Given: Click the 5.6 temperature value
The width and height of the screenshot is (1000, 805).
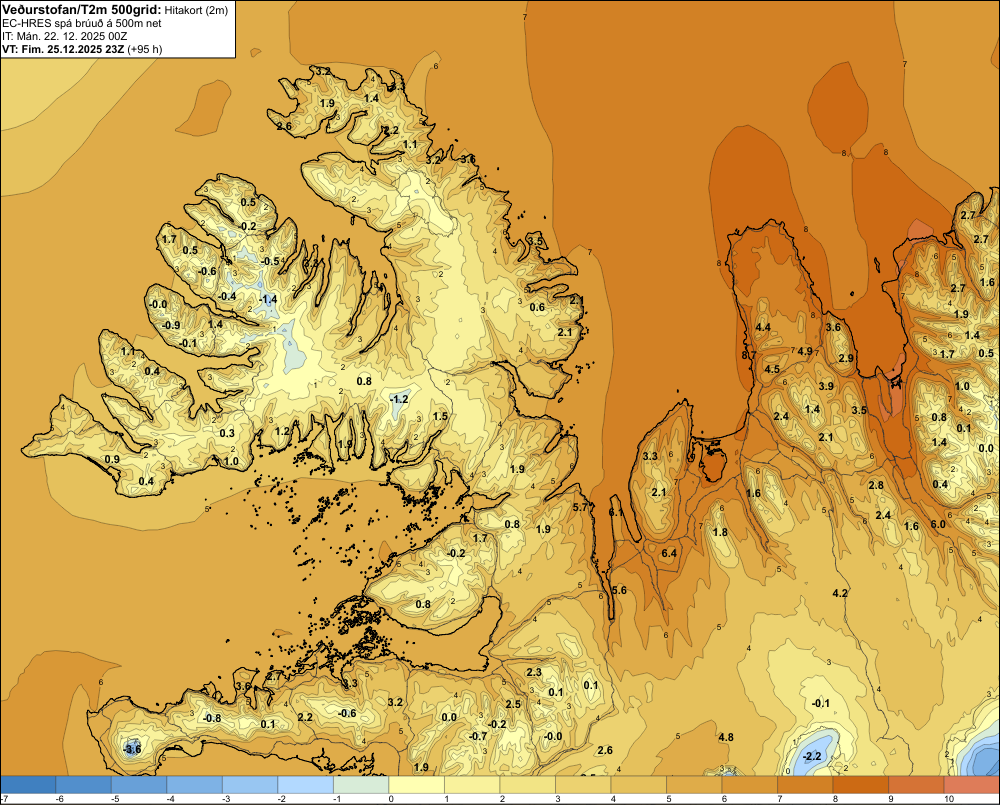Looking at the screenshot, I should tap(619, 590).
